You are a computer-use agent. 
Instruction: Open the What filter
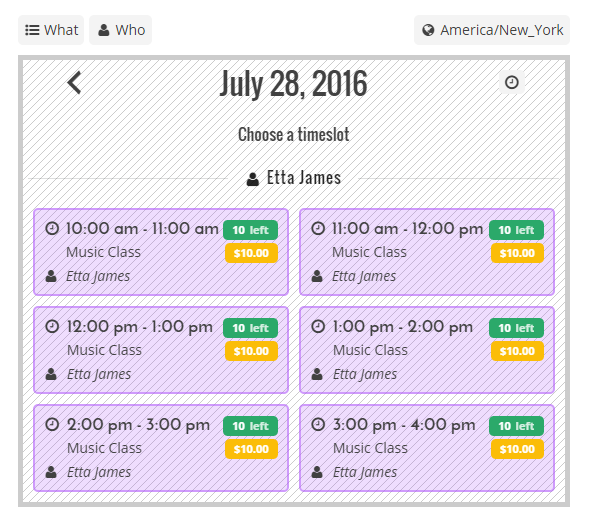[x=51, y=30]
